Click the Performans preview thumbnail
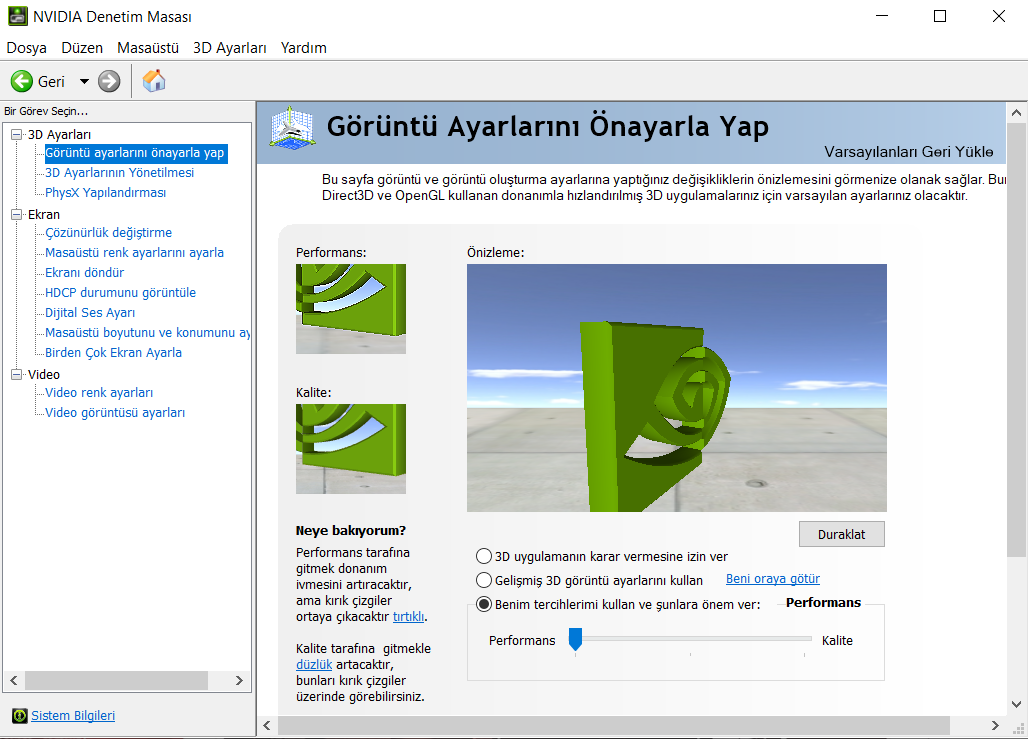Viewport: 1028px width, 739px height. [350, 308]
